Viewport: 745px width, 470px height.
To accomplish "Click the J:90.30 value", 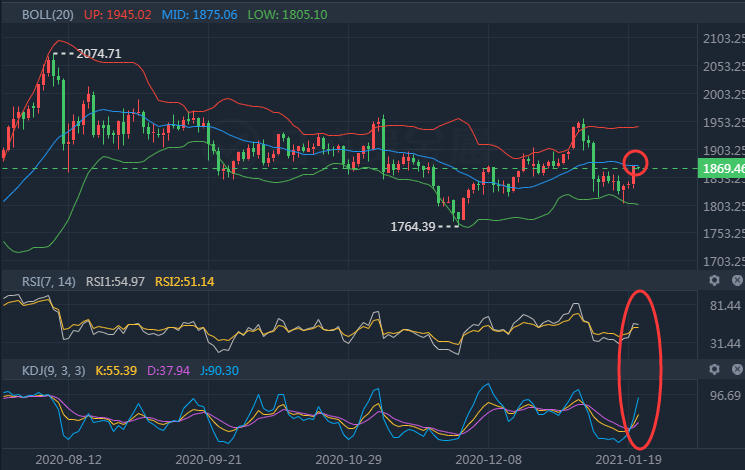I will pyautogui.click(x=224, y=371).
